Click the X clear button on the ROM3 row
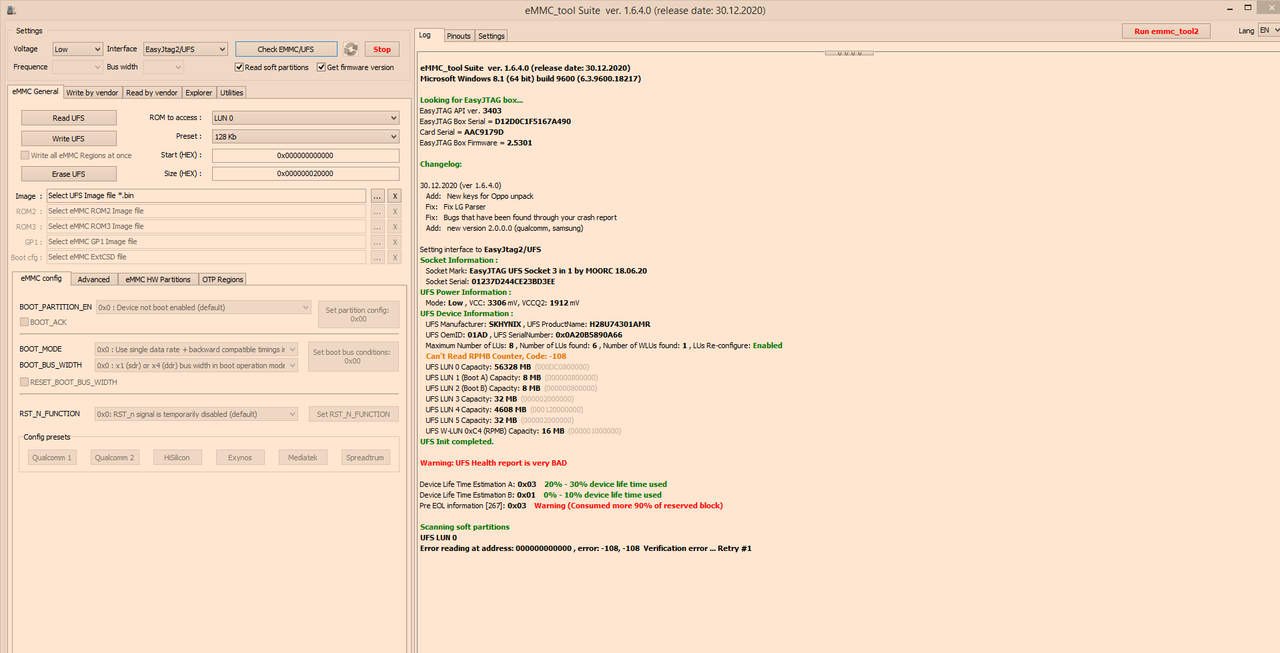Image resolution: width=1280 pixels, height=653 pixels. tap(394, 226)
